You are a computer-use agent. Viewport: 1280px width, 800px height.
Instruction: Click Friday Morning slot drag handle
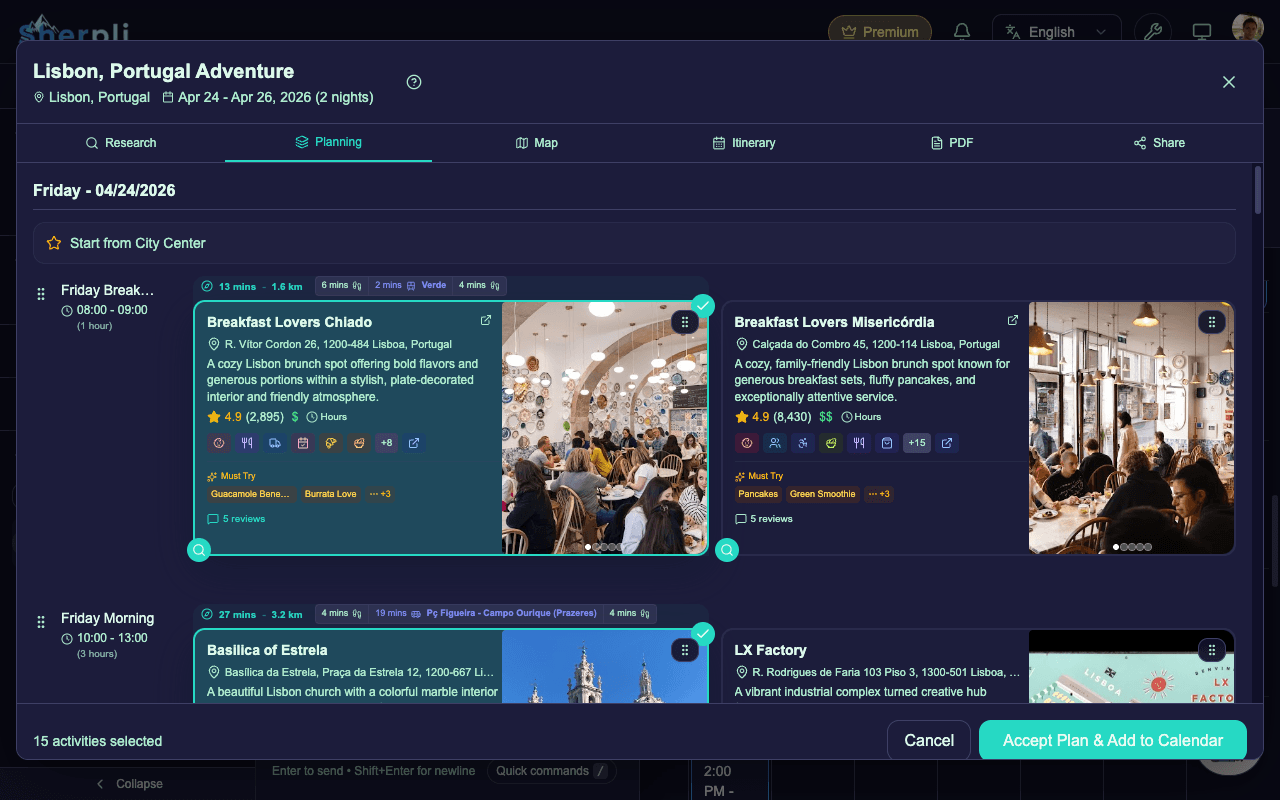point(41,622)
